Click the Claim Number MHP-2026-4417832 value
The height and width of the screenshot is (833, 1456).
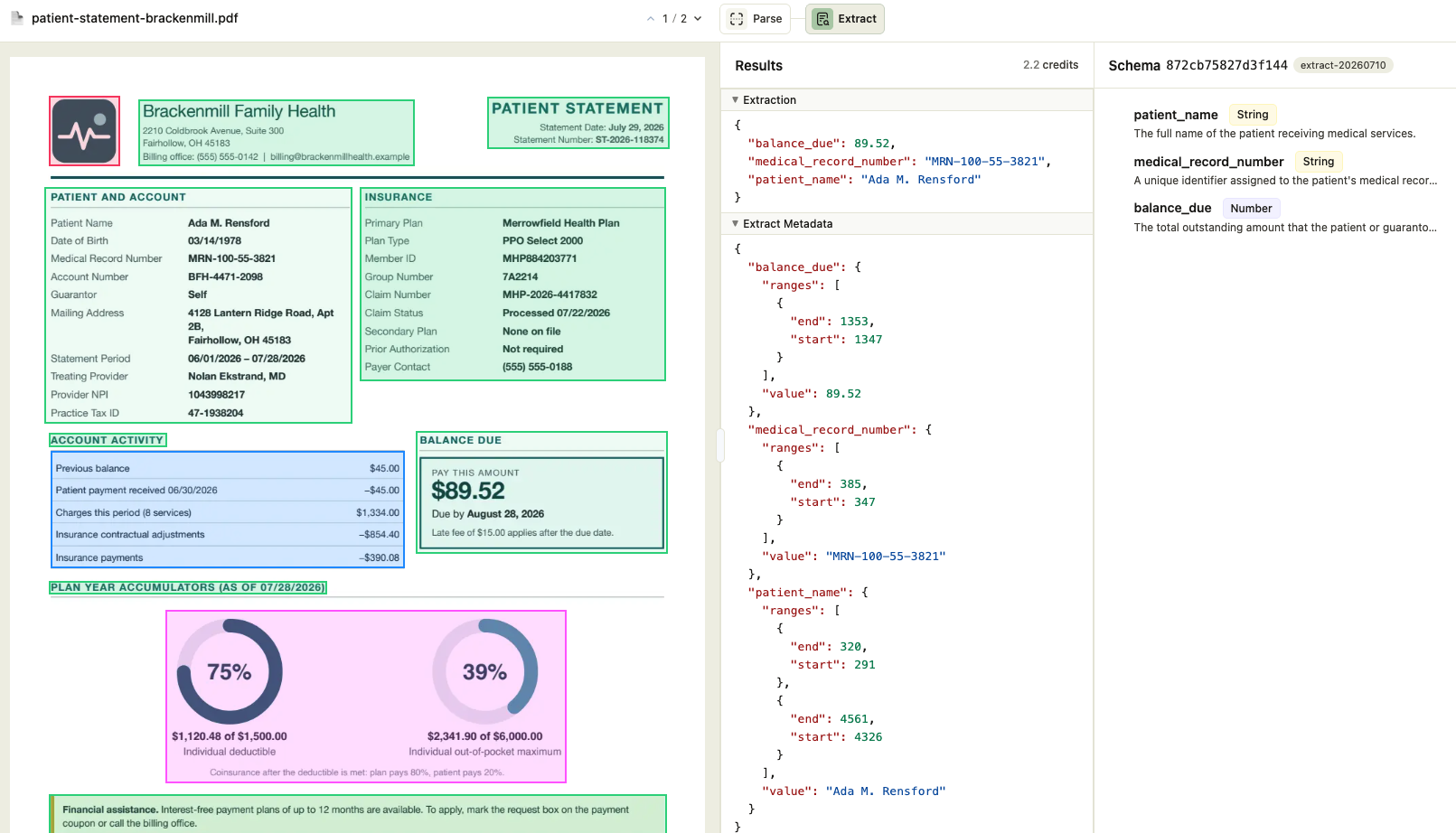(x=550, y=295)
